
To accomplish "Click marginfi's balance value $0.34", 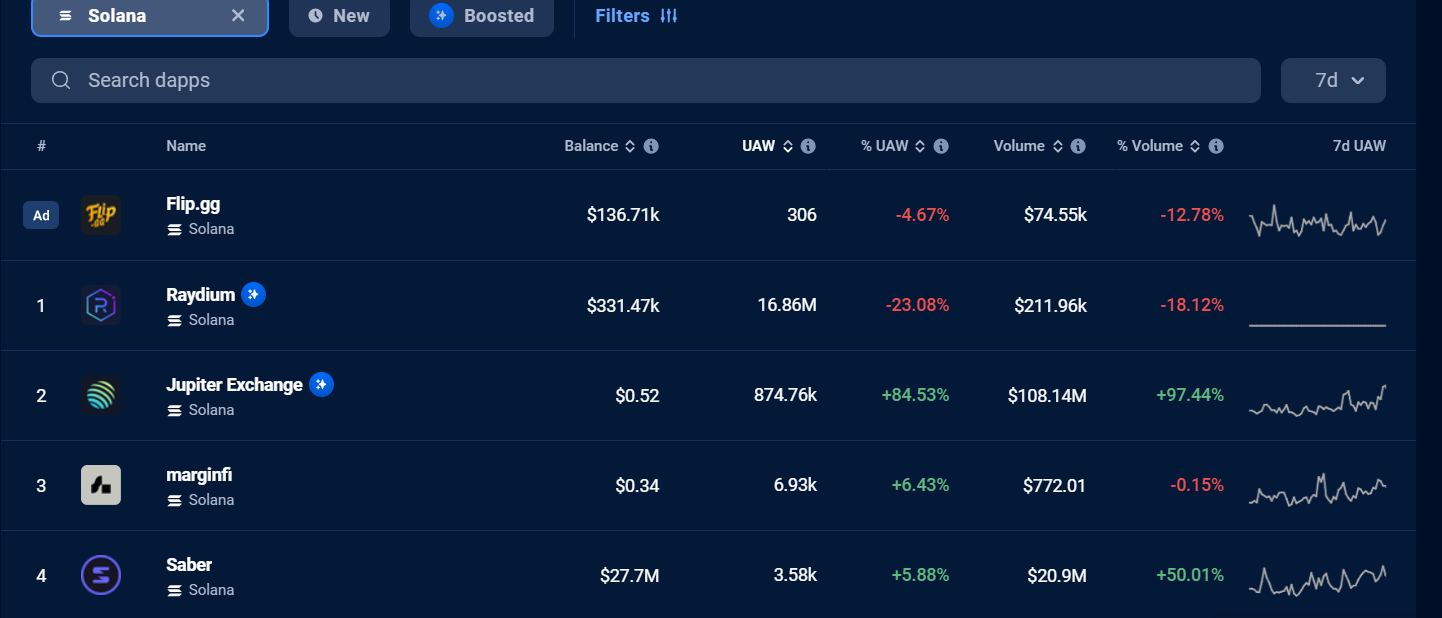I will 638,485.
